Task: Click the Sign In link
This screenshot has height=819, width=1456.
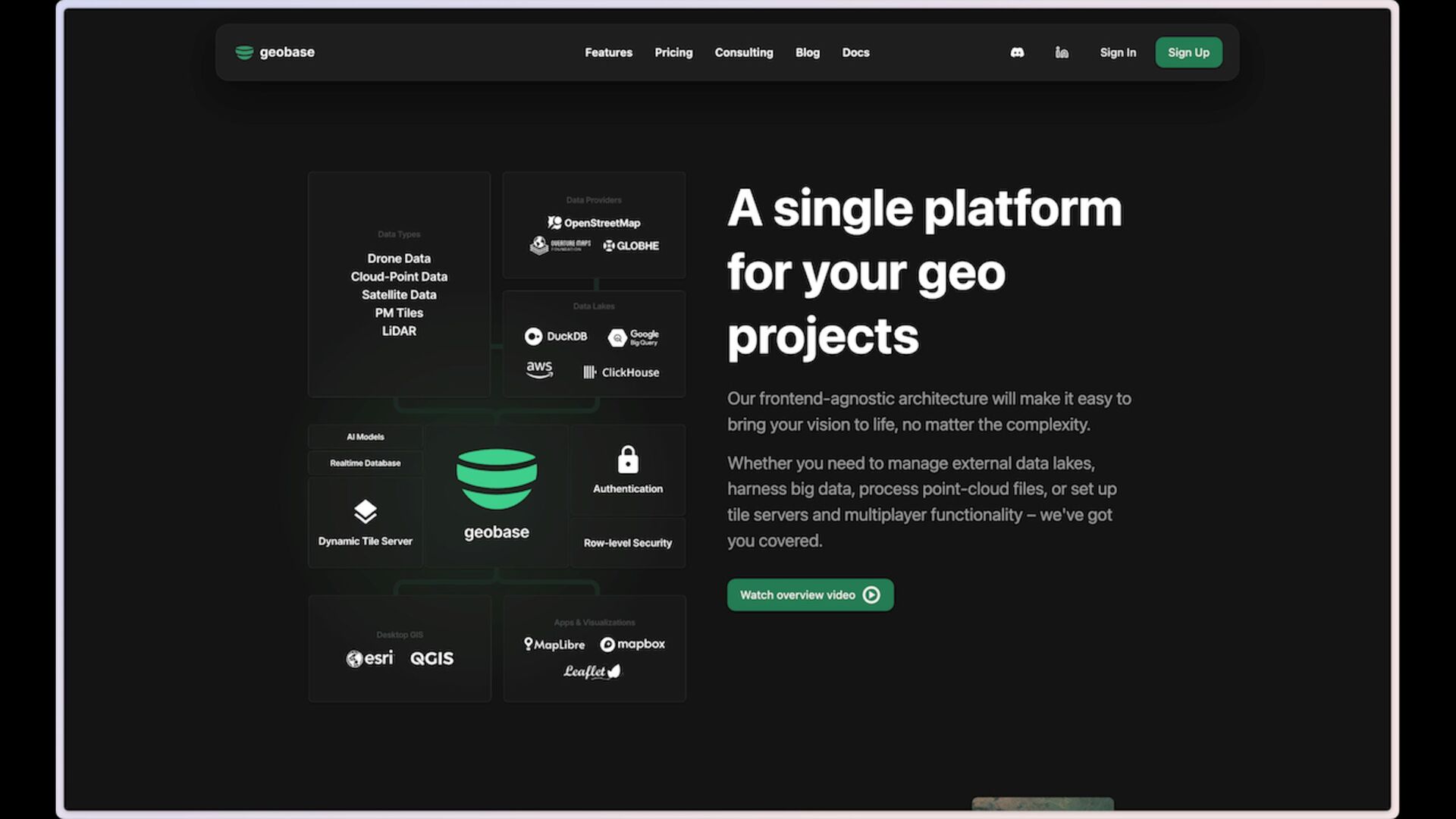Action: [1118, 52]
